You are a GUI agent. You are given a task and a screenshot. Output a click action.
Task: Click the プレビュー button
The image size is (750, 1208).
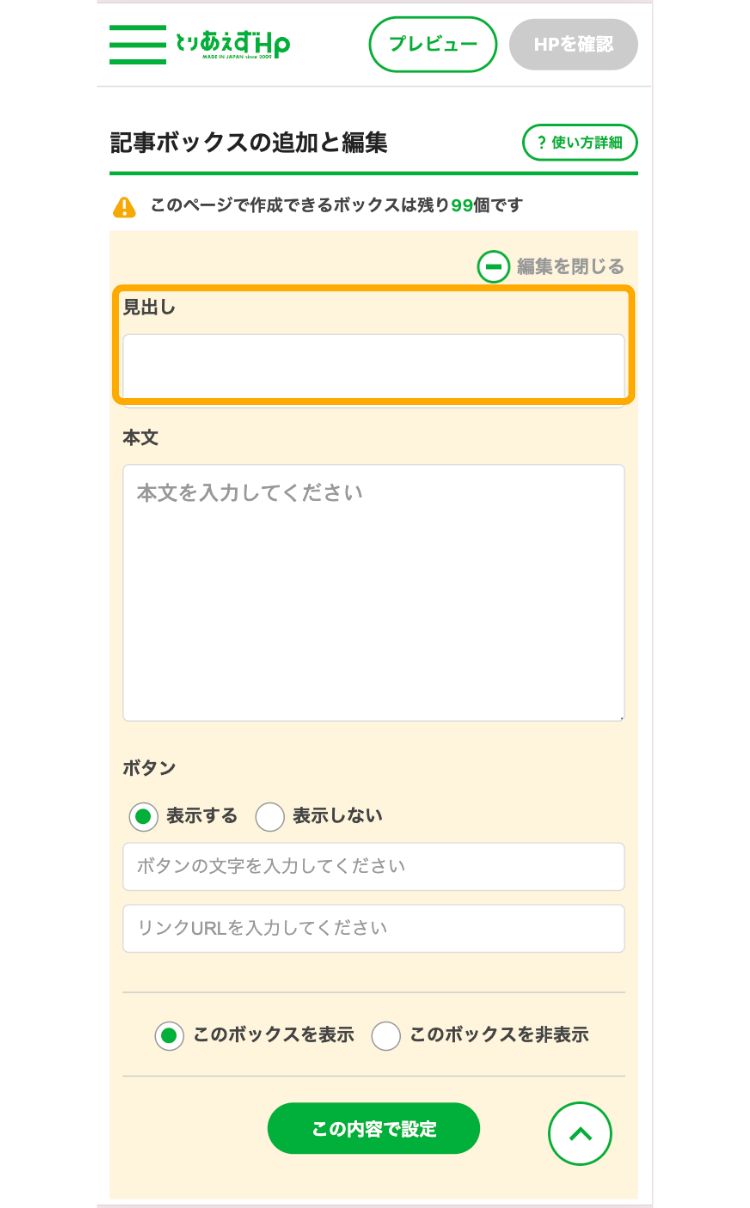(x=433, y=45)
